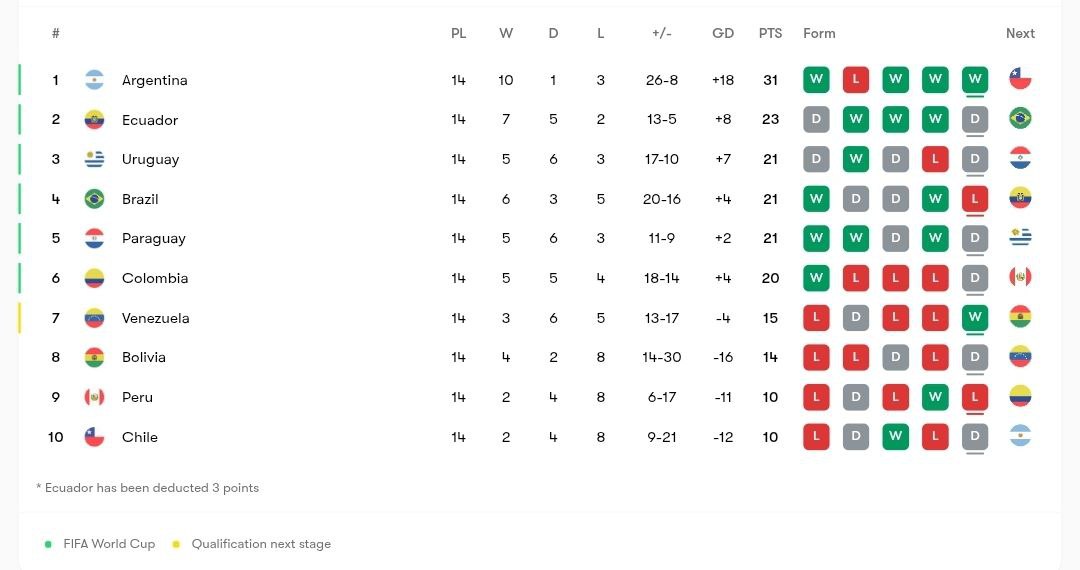The width and height of the screenshot is (1080, 570).
Task: Open Venezuela's most recent win form badge
Action: click(975, 317)
